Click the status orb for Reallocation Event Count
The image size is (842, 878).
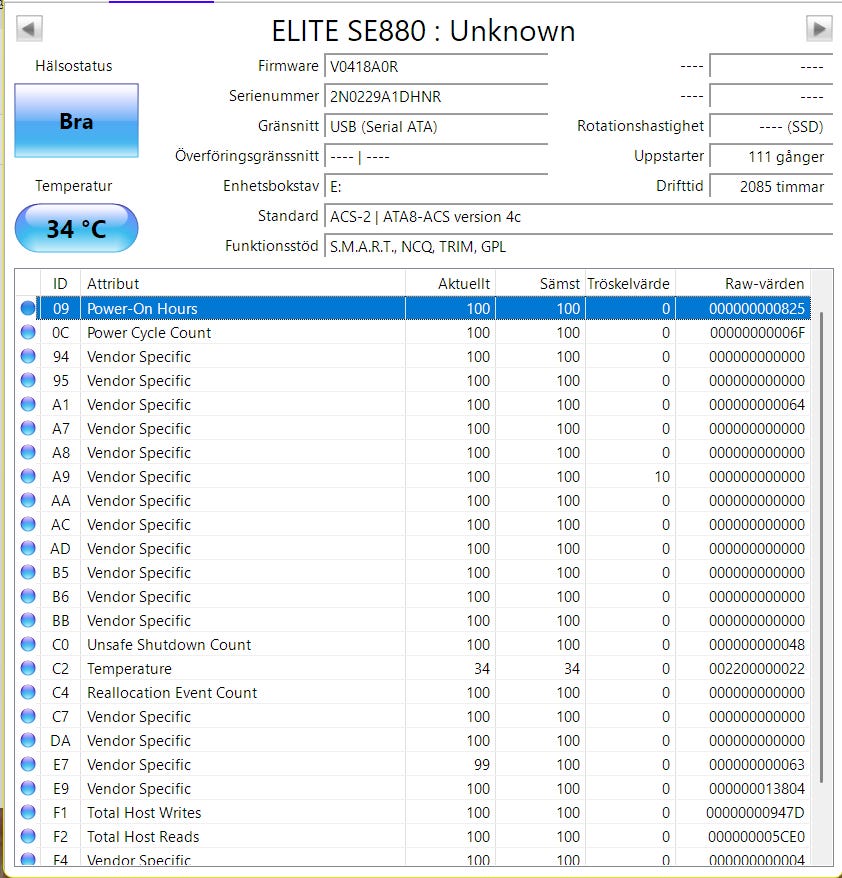28,692
